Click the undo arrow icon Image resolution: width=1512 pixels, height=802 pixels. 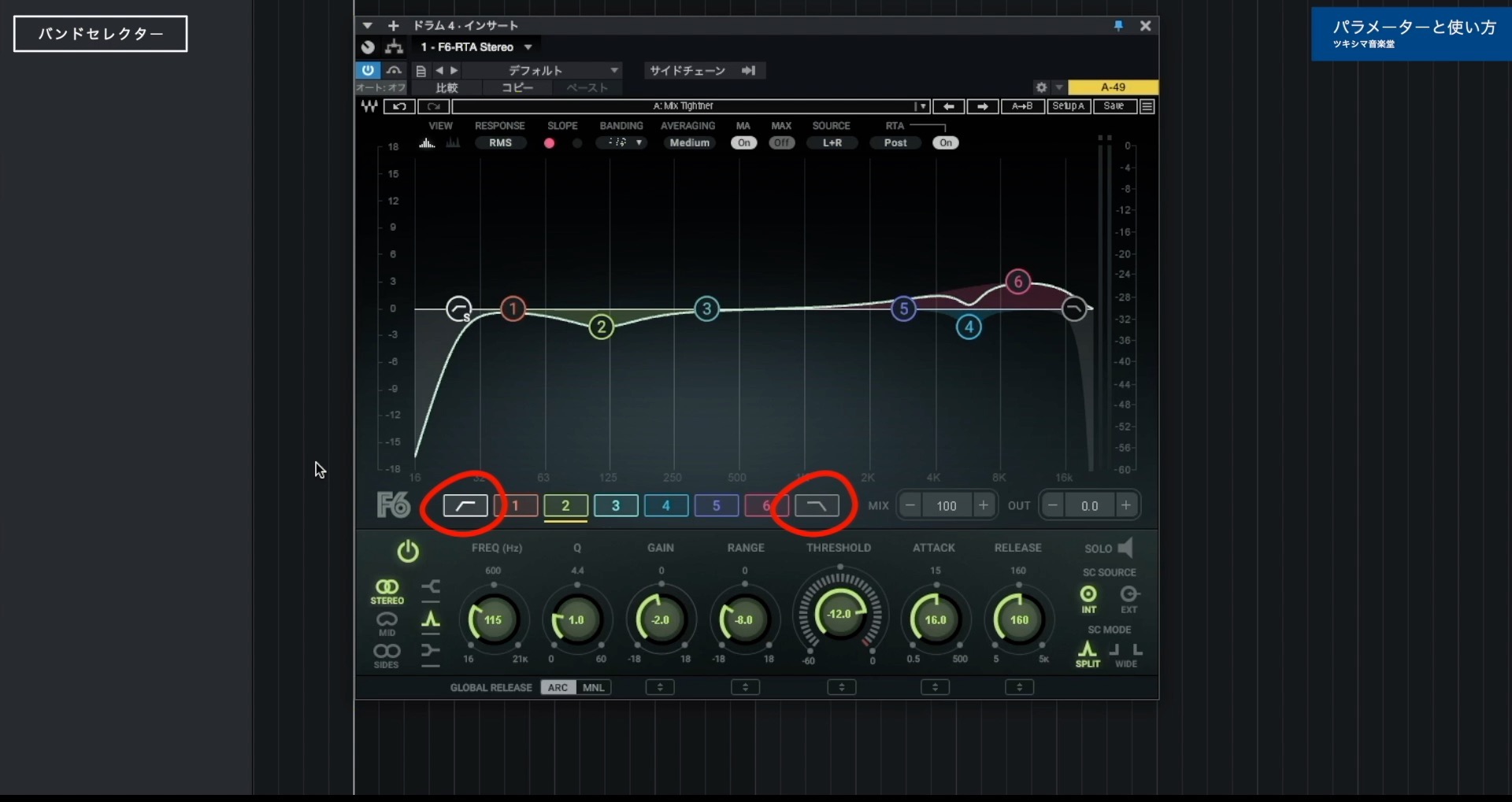400,106
